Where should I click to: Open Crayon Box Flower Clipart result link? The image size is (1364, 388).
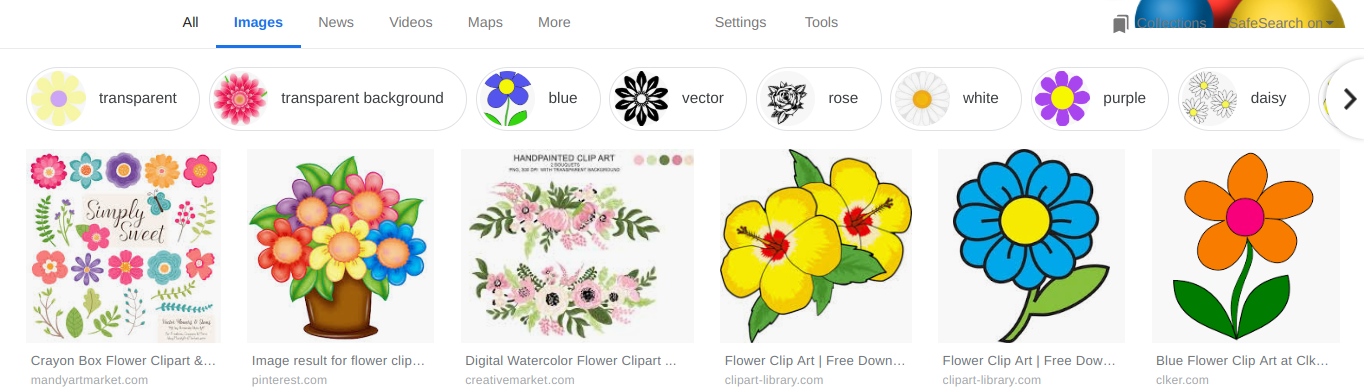click(124, 361)
